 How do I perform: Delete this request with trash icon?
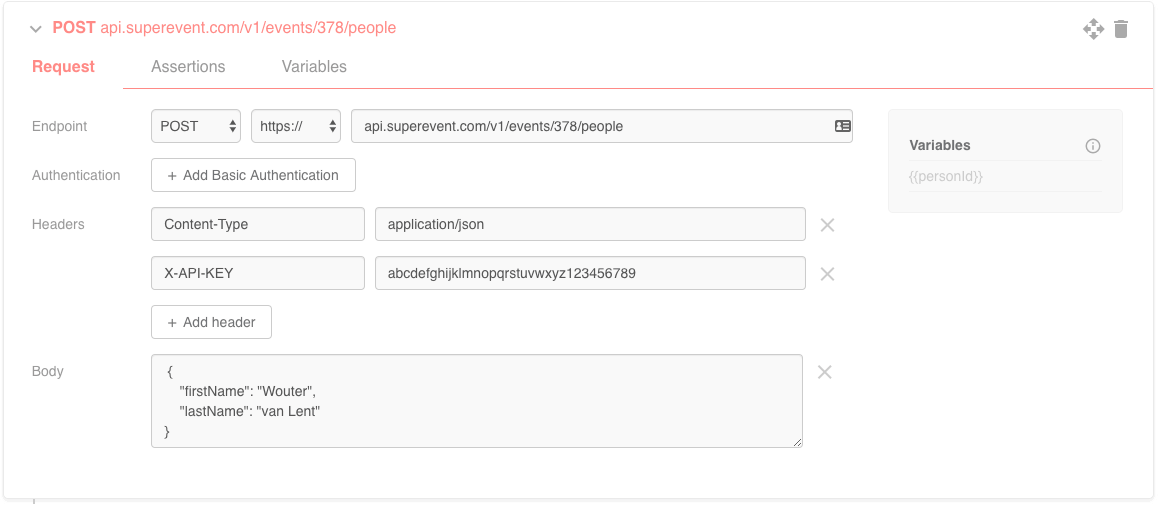point(1121,29)
